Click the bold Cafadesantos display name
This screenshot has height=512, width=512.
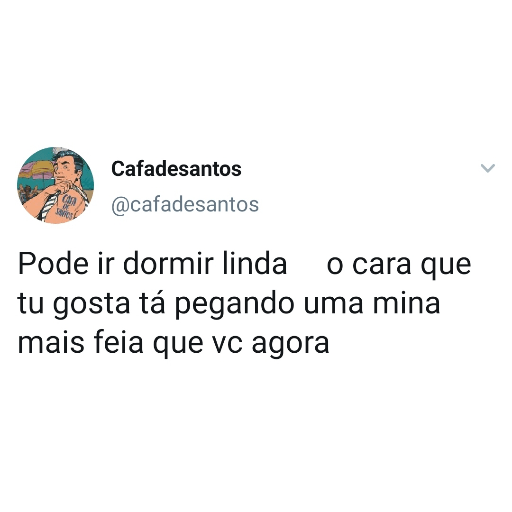[176, 169]
